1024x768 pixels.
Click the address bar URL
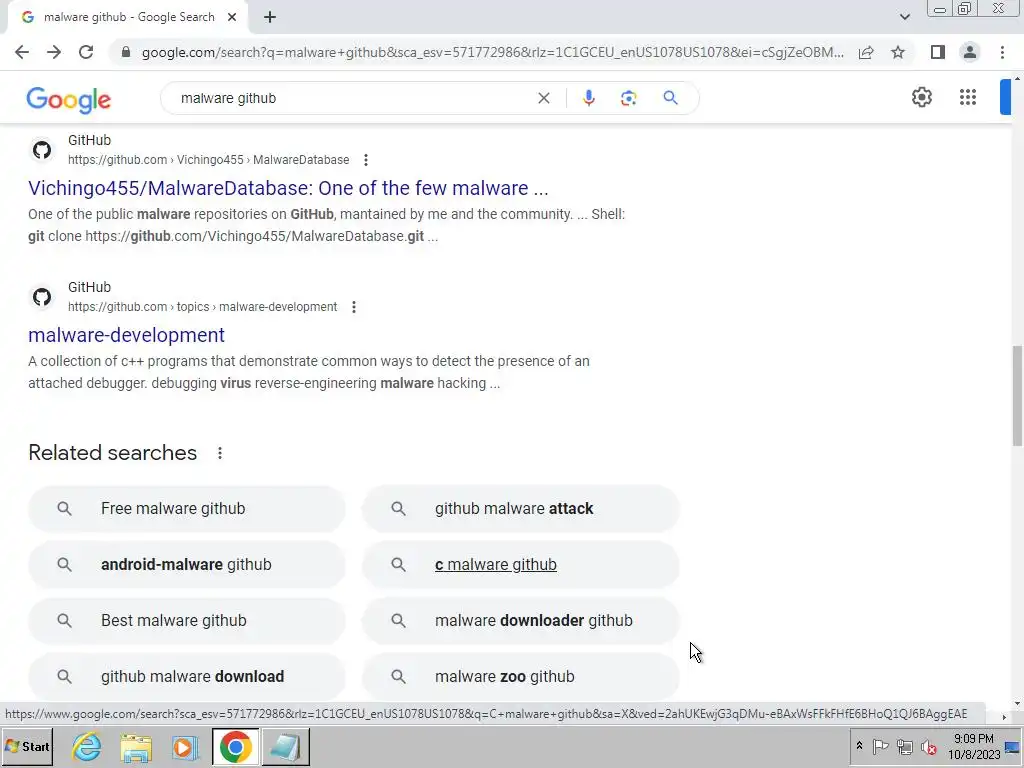(x=492, y=52)
